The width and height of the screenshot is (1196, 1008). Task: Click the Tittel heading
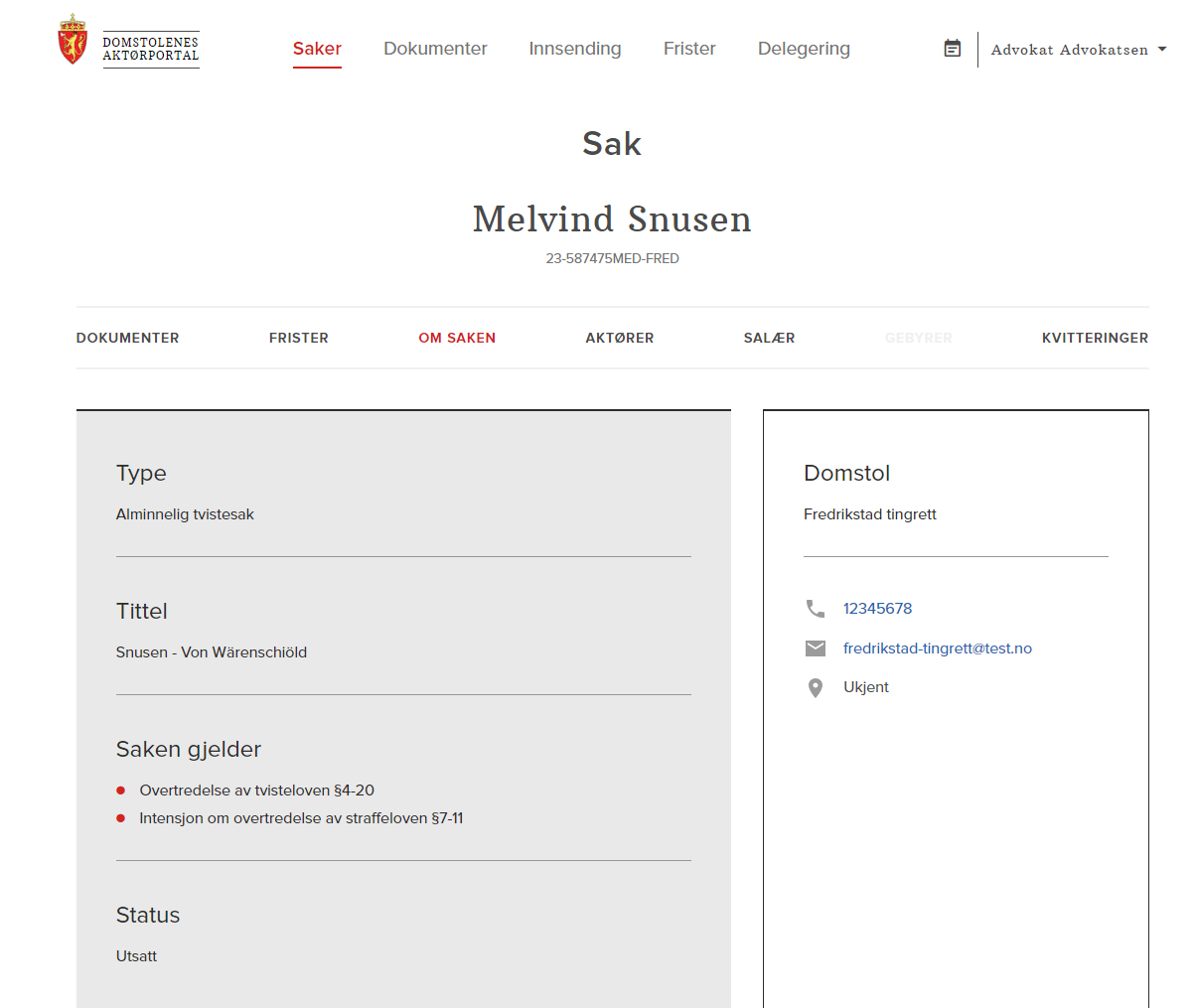pyautogui.click(x=142, y=611)
